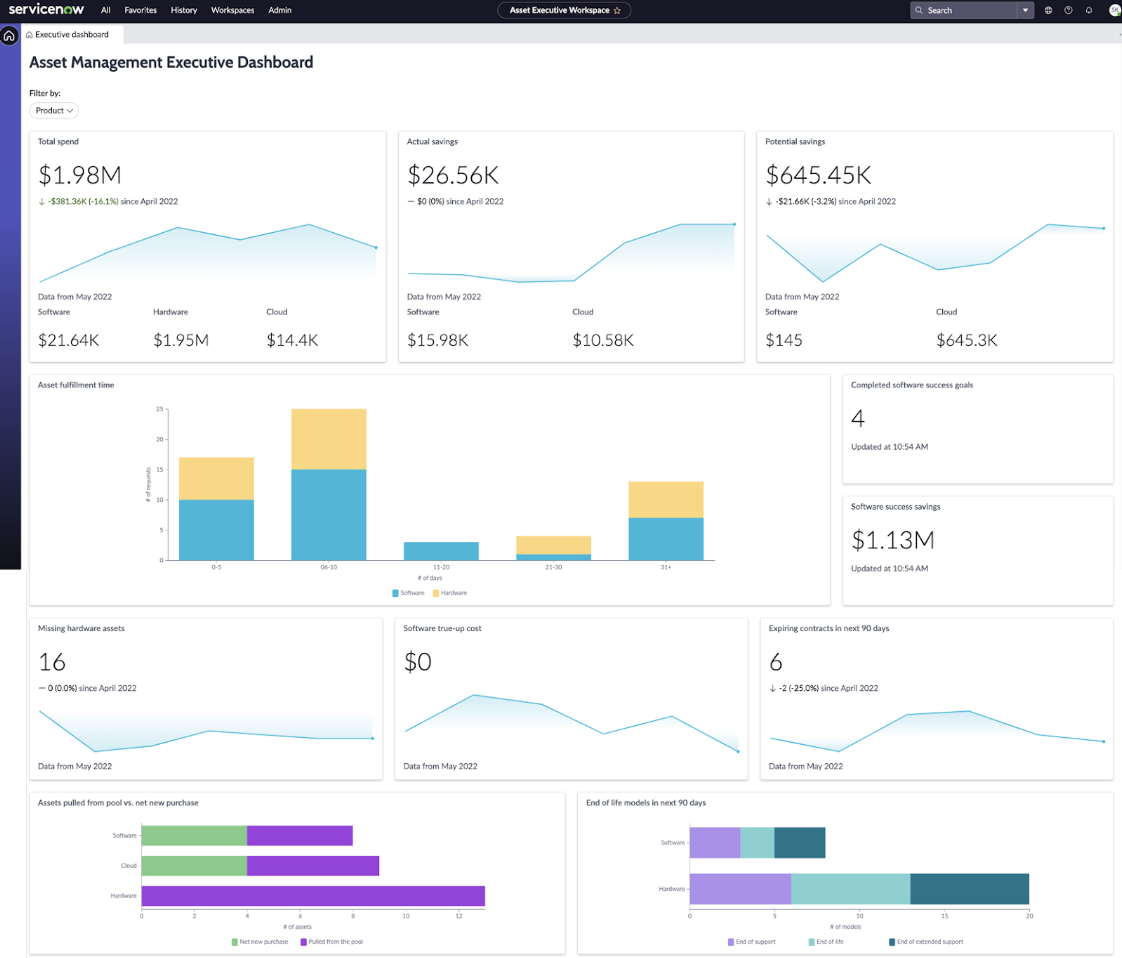The width and height of the screenshot is (1122, 958).
Task: Click Software success savings $1.13M
Action: pos(892,540)
